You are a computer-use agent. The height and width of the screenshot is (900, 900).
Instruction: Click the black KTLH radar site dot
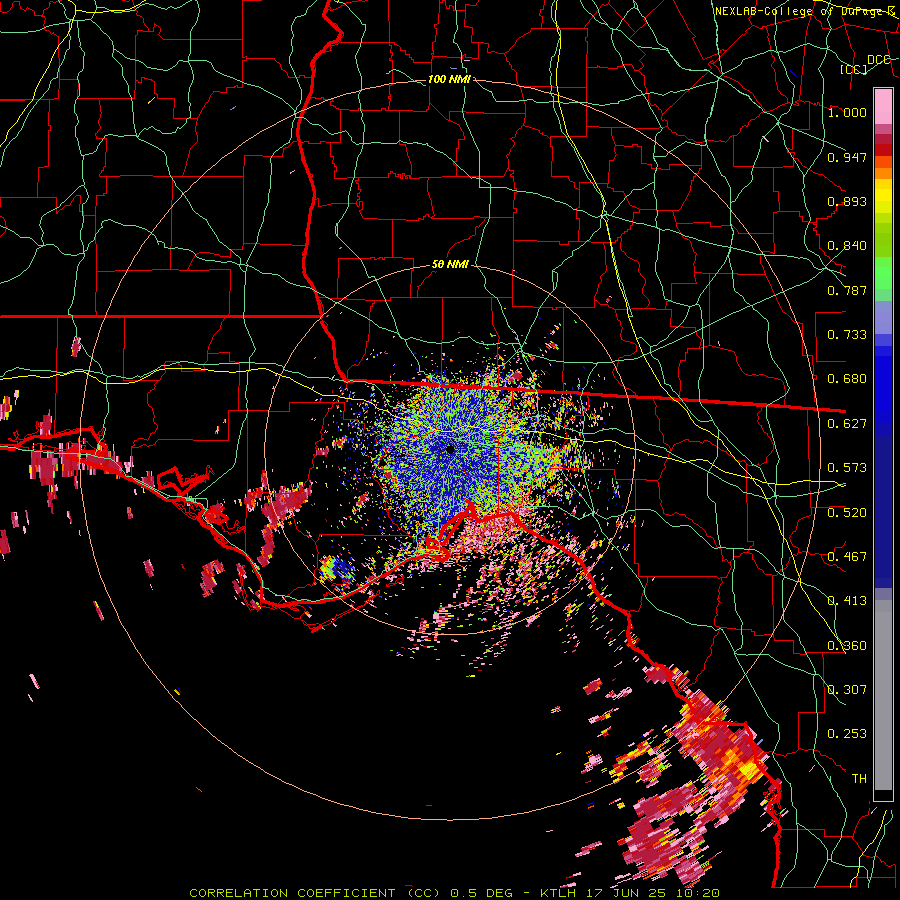click(x=451, y=449)
